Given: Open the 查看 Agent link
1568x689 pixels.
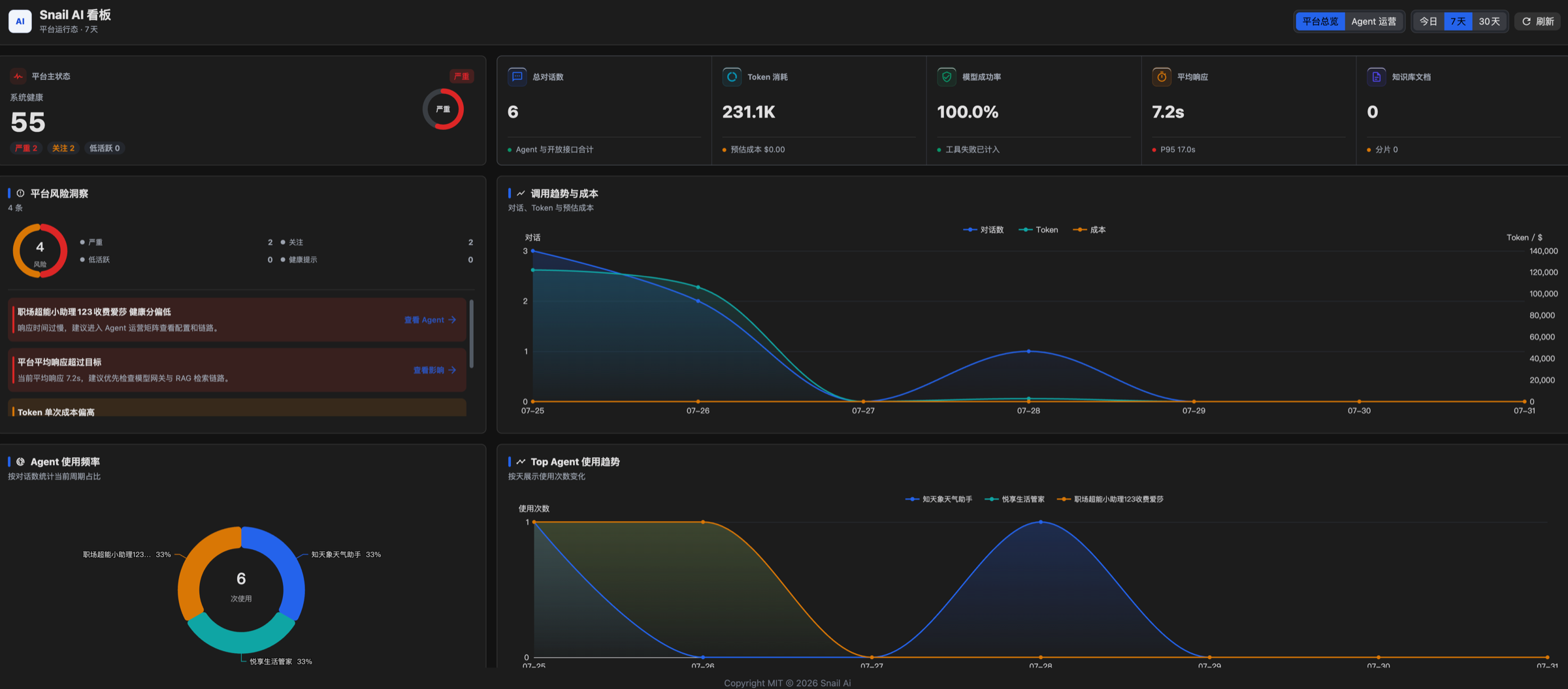Looking at the screenshot, I should coord(430,320).
